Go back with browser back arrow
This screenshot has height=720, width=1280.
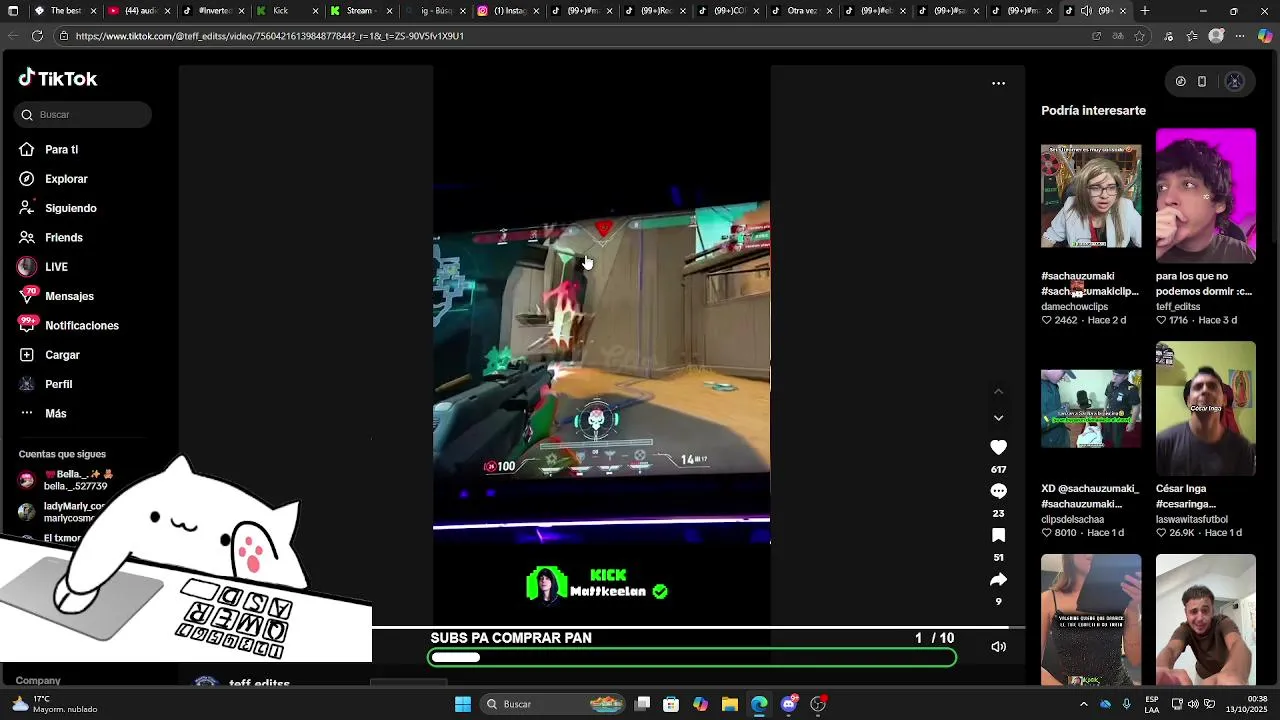click(x=13, y=36)
